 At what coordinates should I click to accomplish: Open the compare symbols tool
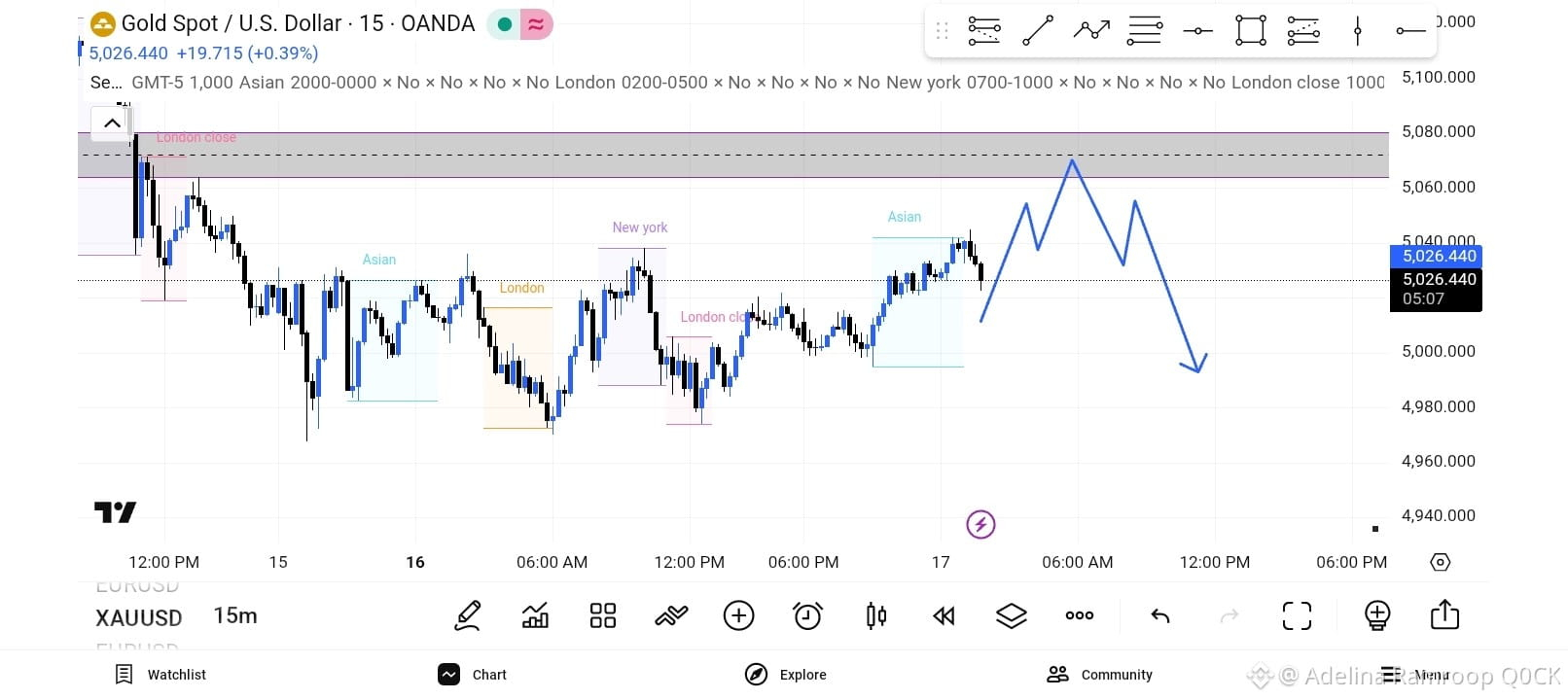[671, 615]
